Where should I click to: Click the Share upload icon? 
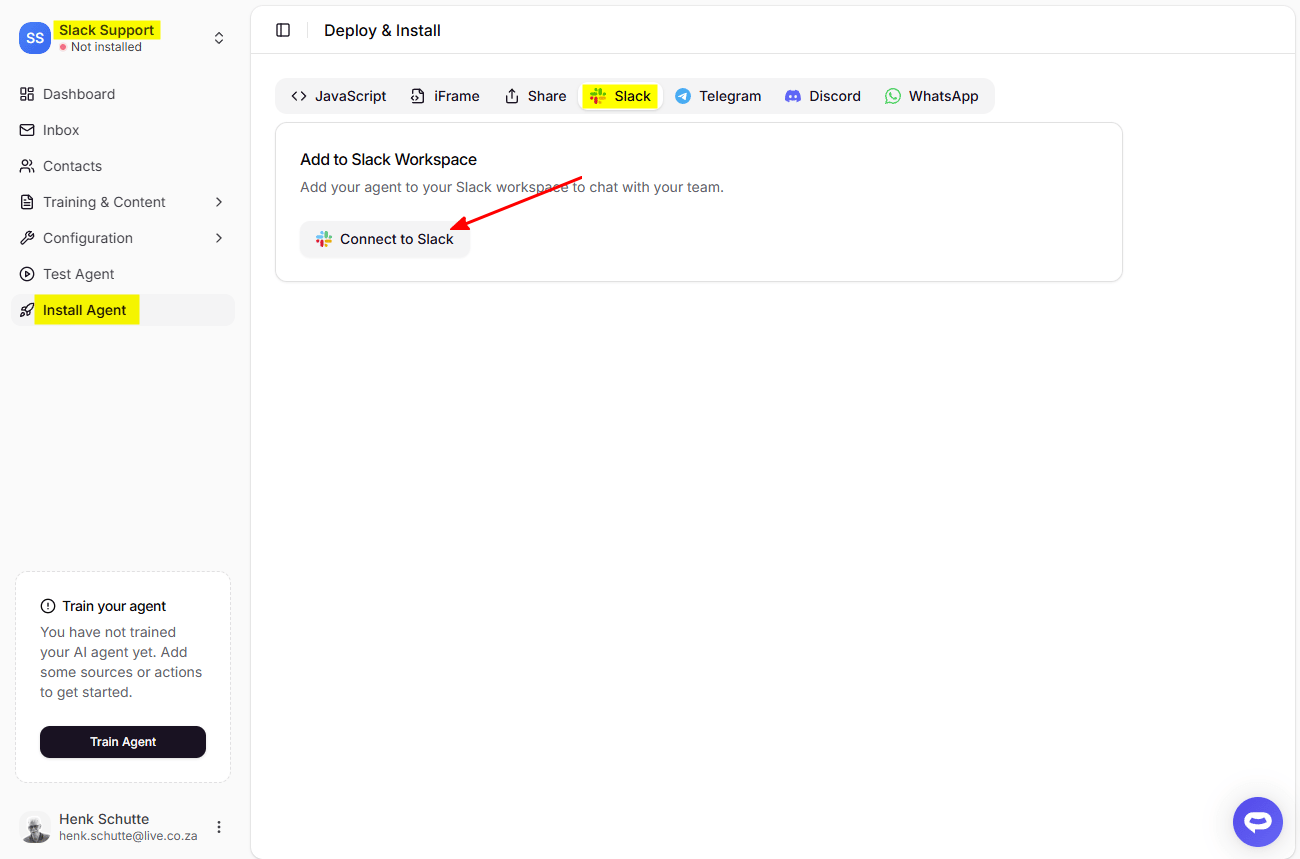pyautogui.click(x=512, y=96)
